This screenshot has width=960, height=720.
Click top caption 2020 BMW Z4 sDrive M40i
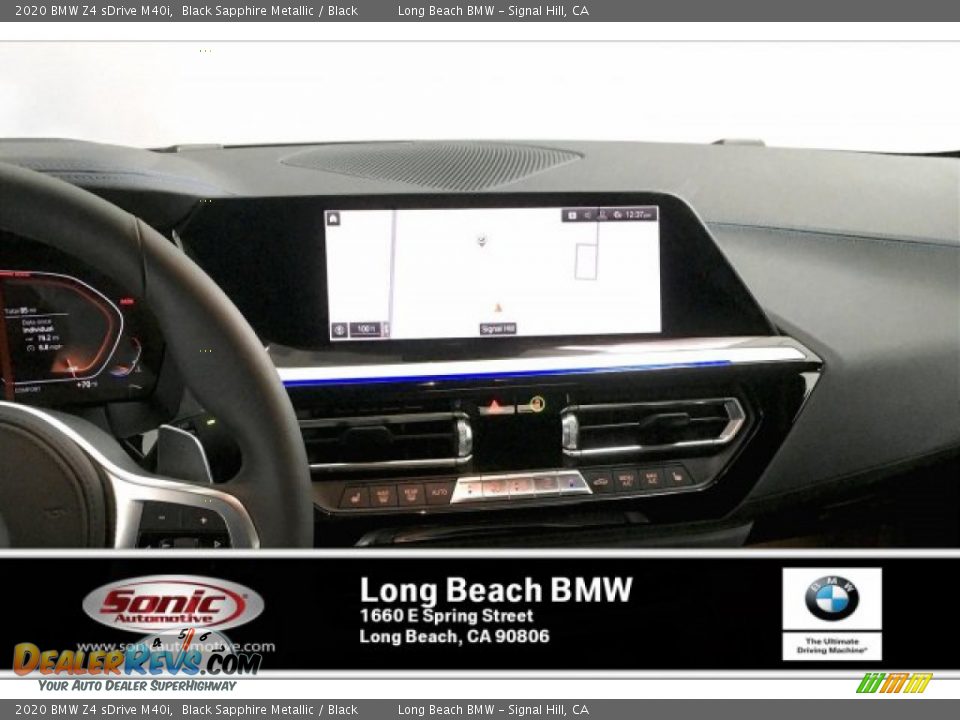(94, 10)
